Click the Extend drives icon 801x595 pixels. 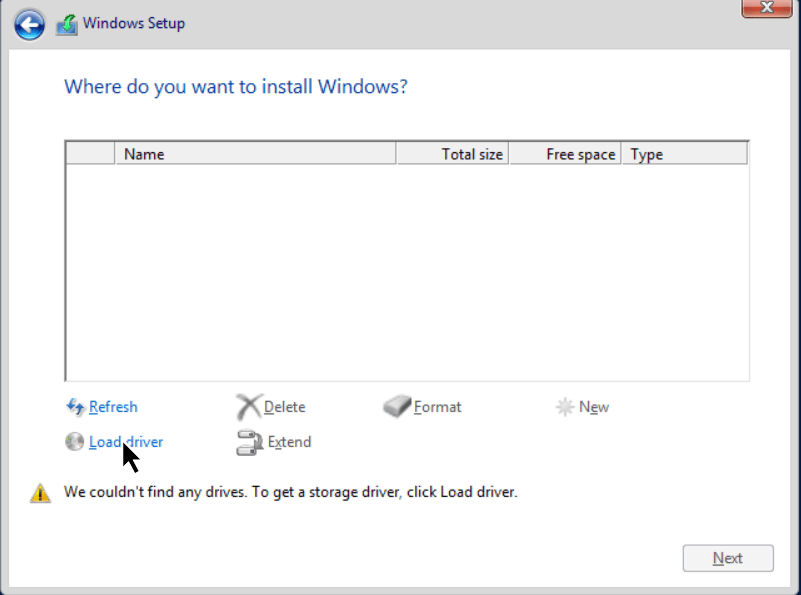pos(249,442)
